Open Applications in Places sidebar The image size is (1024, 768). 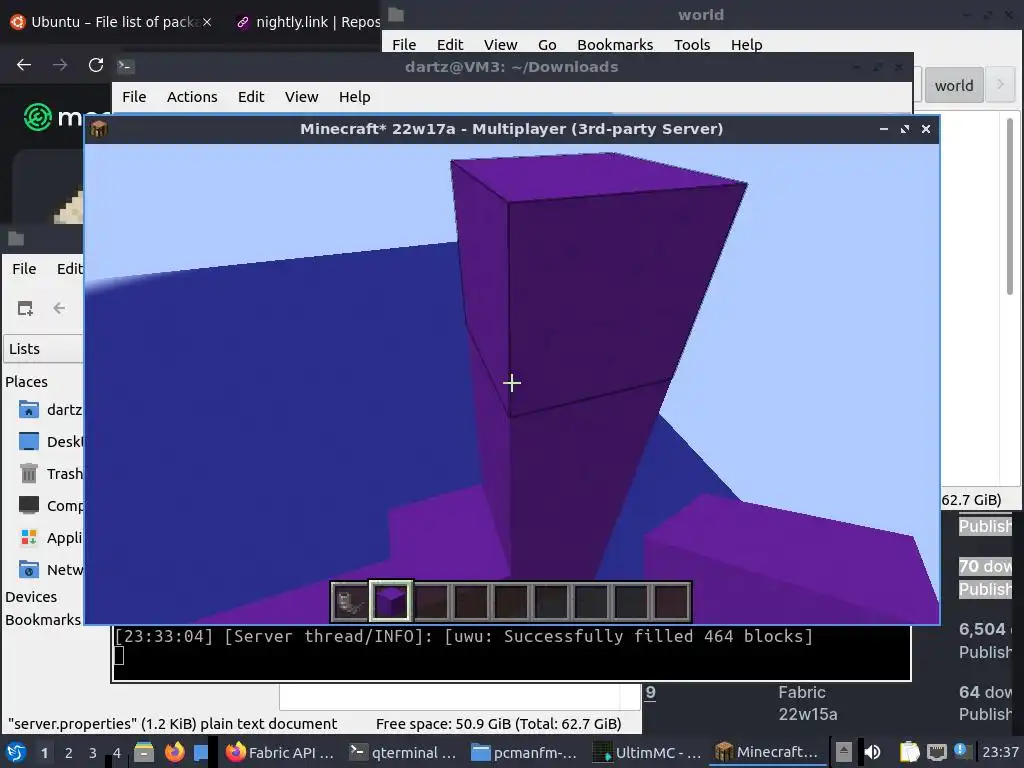coord(51,537)
